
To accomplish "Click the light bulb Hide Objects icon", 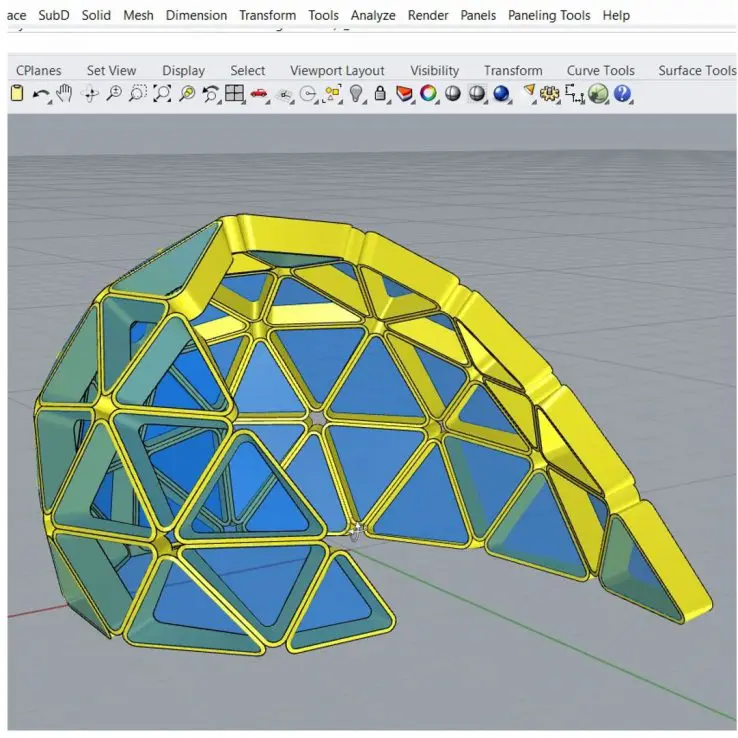I will click(x=356, y=94).
